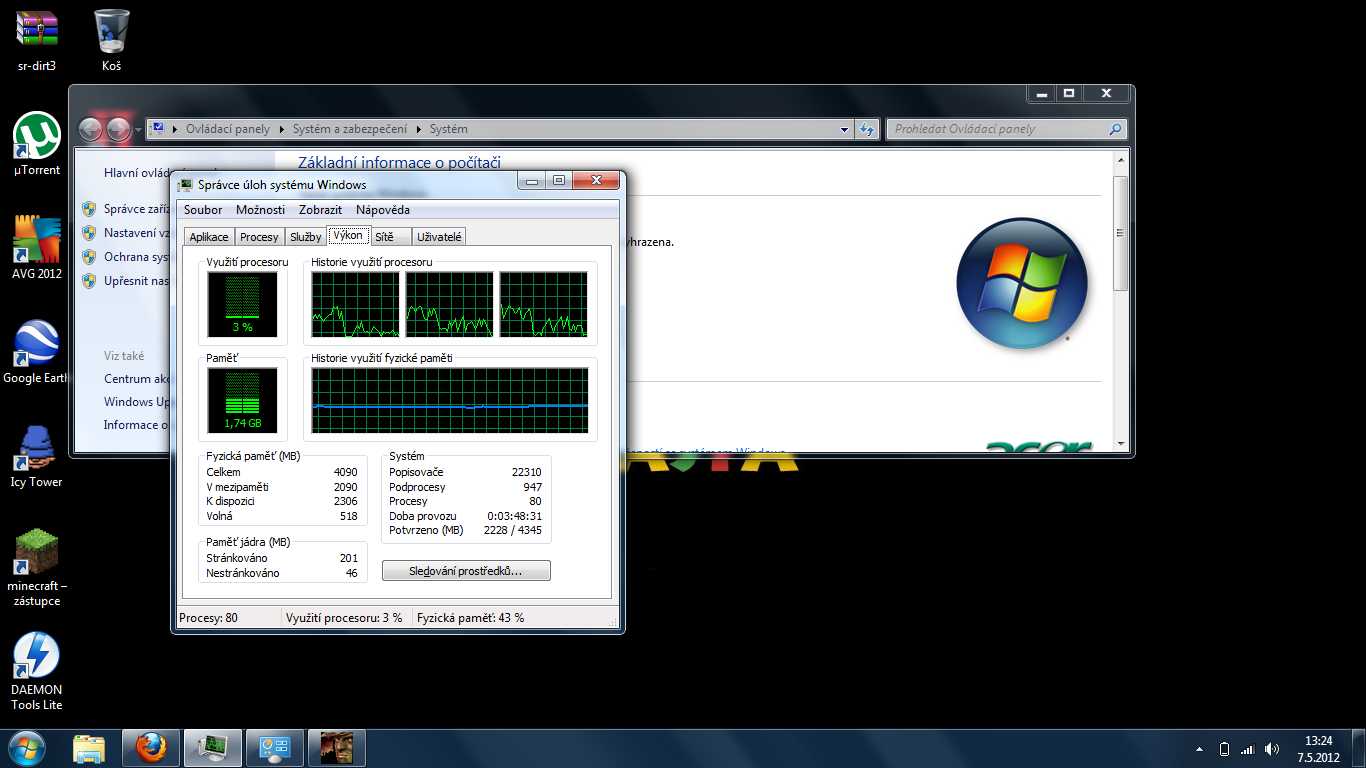Image resolution: width=1366 pixels, height=768 pixels.
Task: Open the Nastavení vz link
Action: coord(137,233)
